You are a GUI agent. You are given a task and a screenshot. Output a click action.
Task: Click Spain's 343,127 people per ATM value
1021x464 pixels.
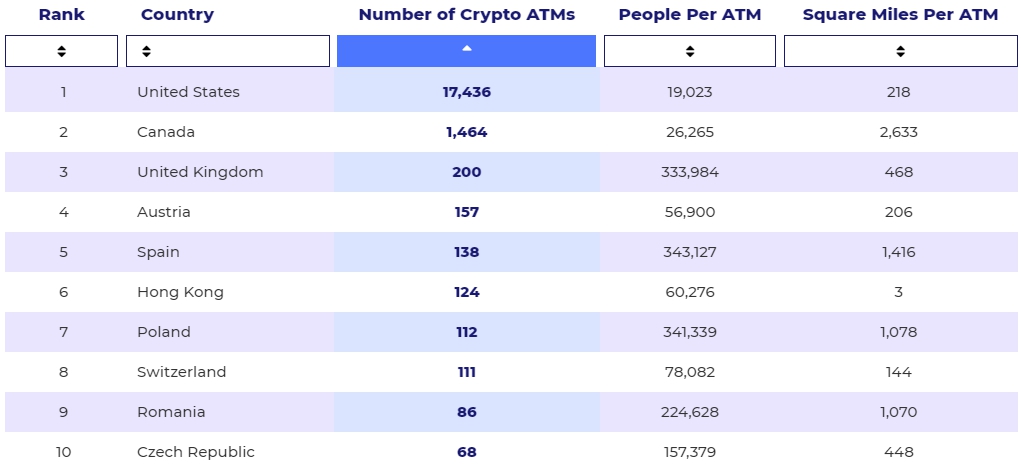(x=689, y=252)
